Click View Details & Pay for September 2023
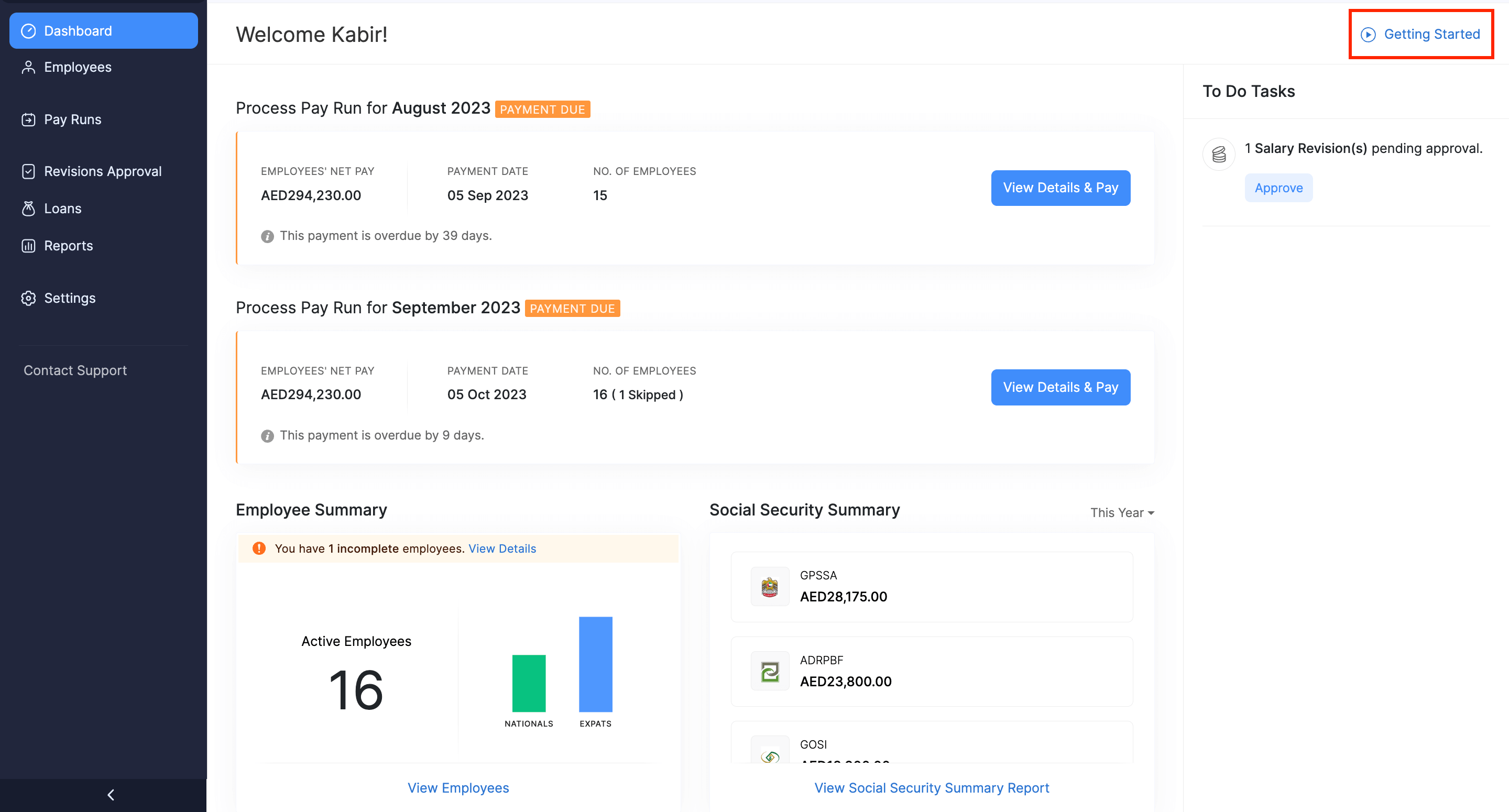Screen dimensions: 1509x812 (1059, 387)
